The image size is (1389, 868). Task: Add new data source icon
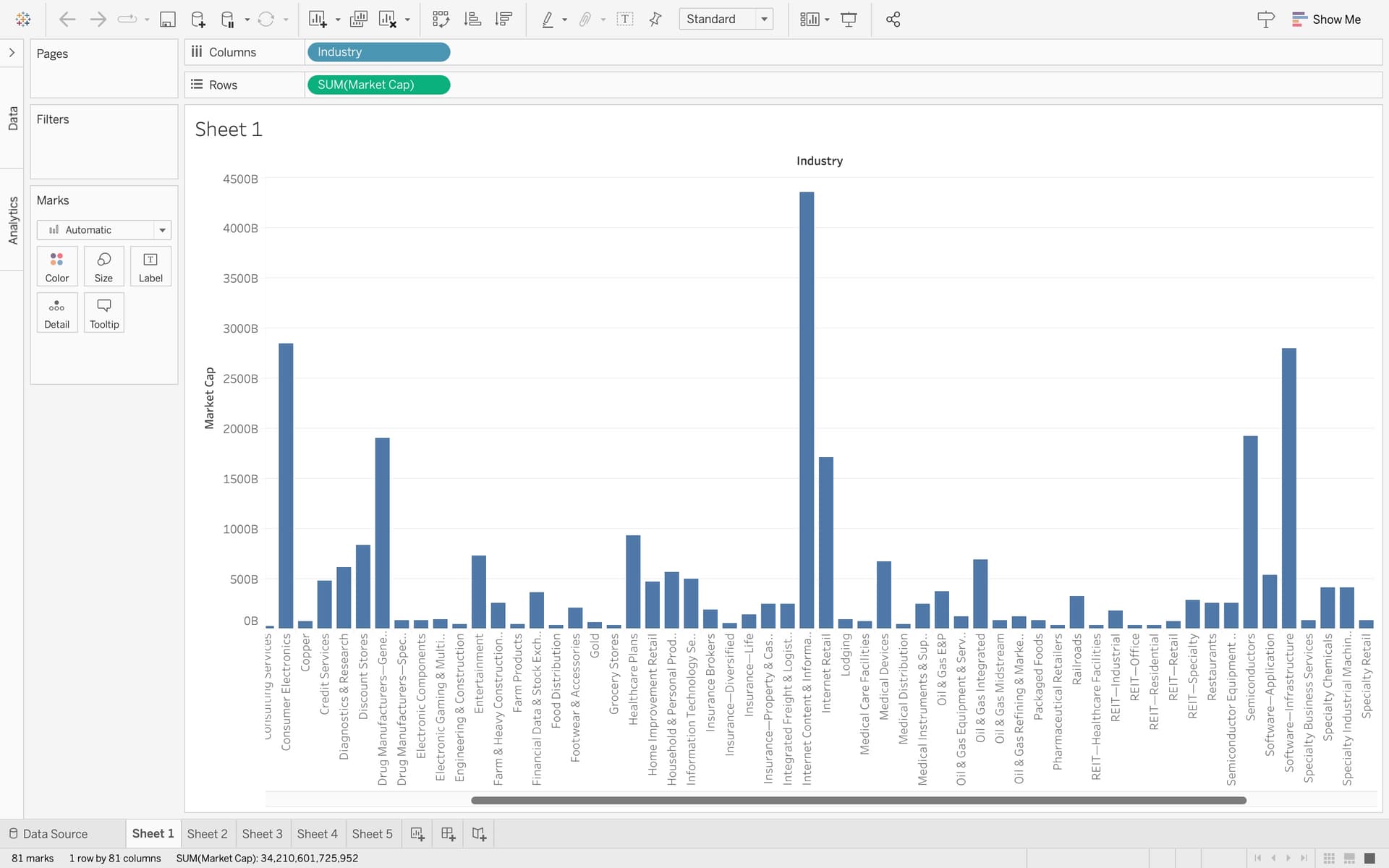197,20
